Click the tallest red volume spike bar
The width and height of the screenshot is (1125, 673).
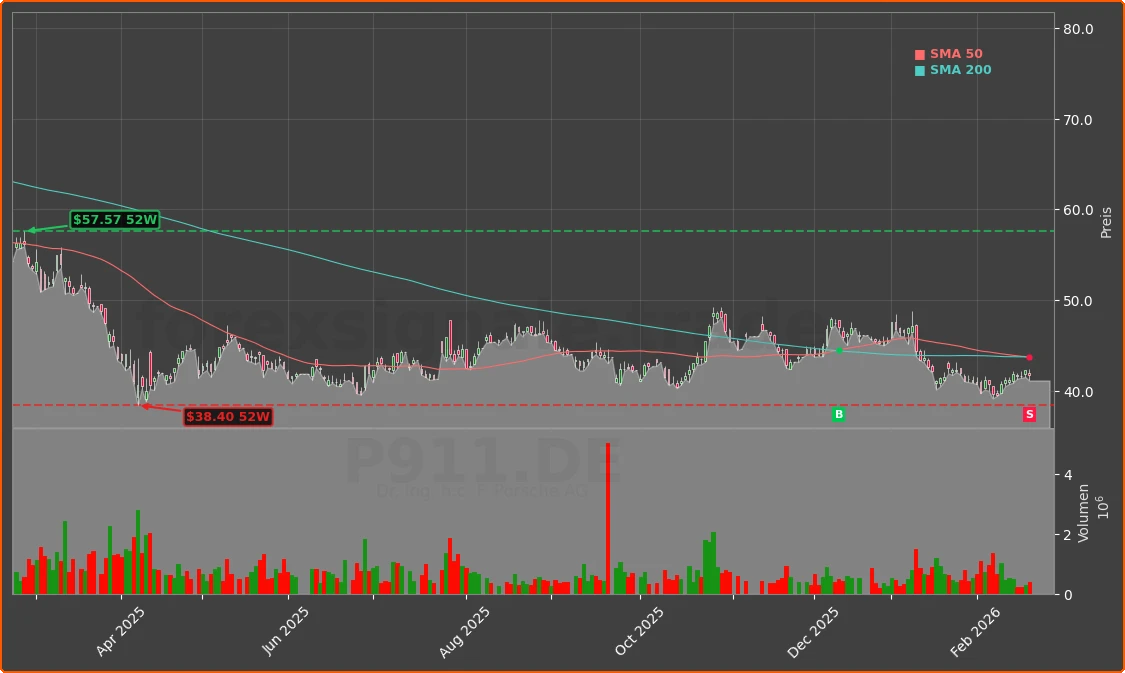(609, 515)
